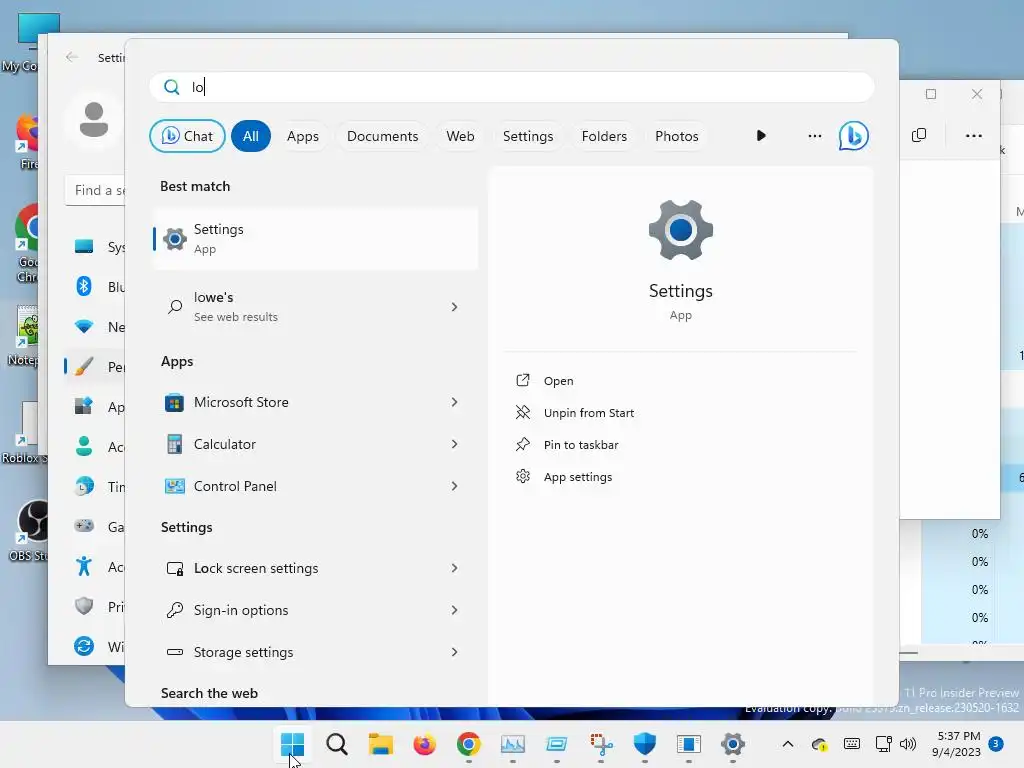Expand Lock screen settings chevron
1024x768 pixels.
click(455, 568)
